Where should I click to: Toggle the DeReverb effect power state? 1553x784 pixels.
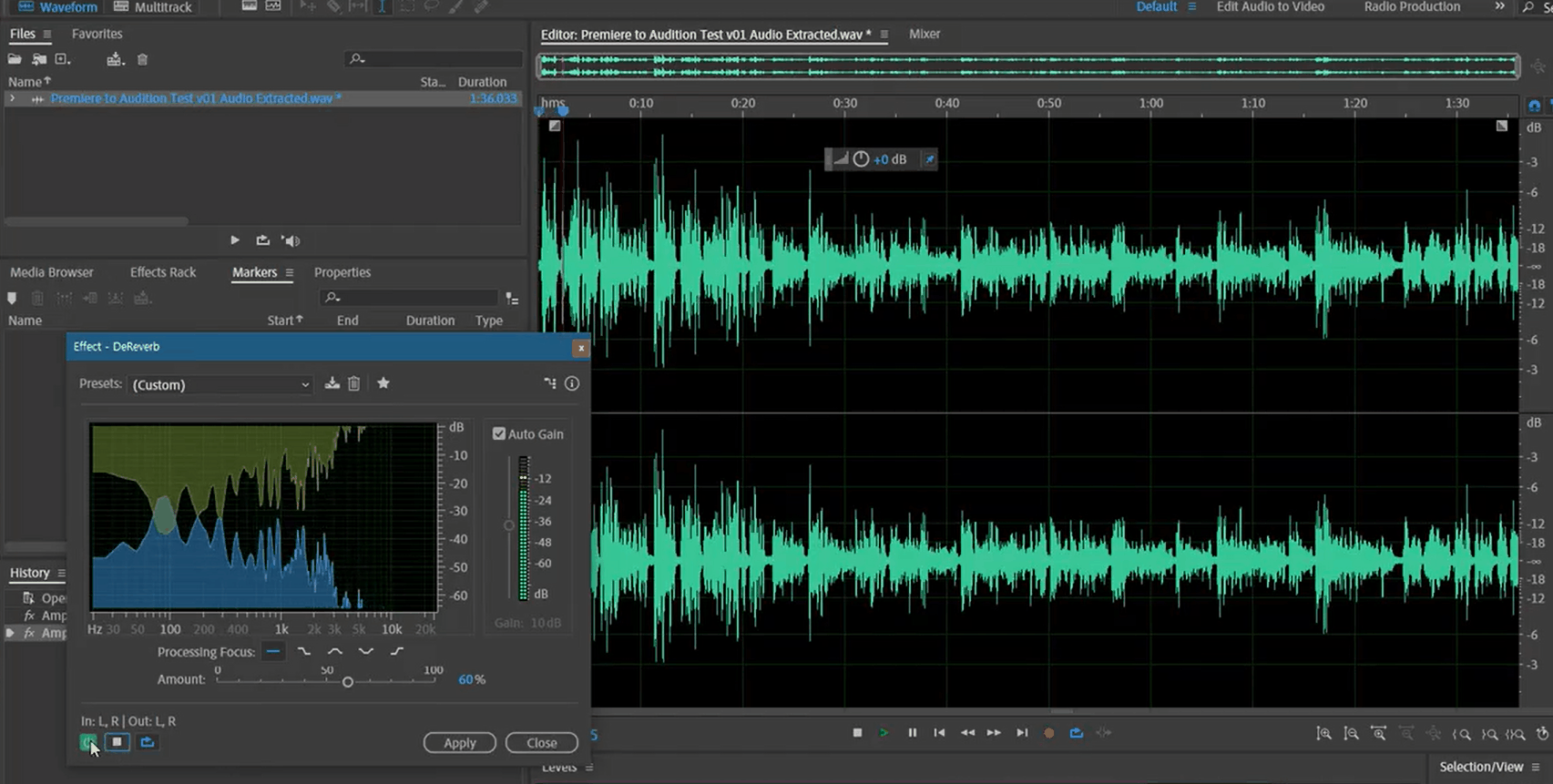point(87,742)
